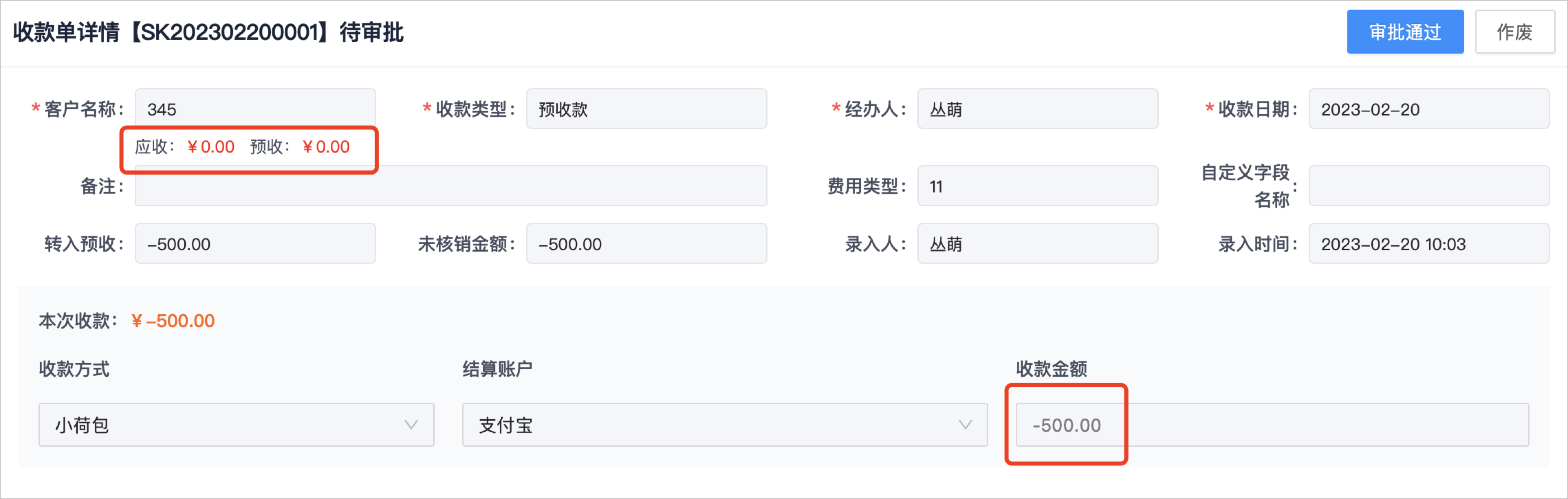Image resolution: width=1568 pixels, height=499 pixels.
Task: Select the 经办人 field showing 丛萌
Action: [x=1038, y=109]
